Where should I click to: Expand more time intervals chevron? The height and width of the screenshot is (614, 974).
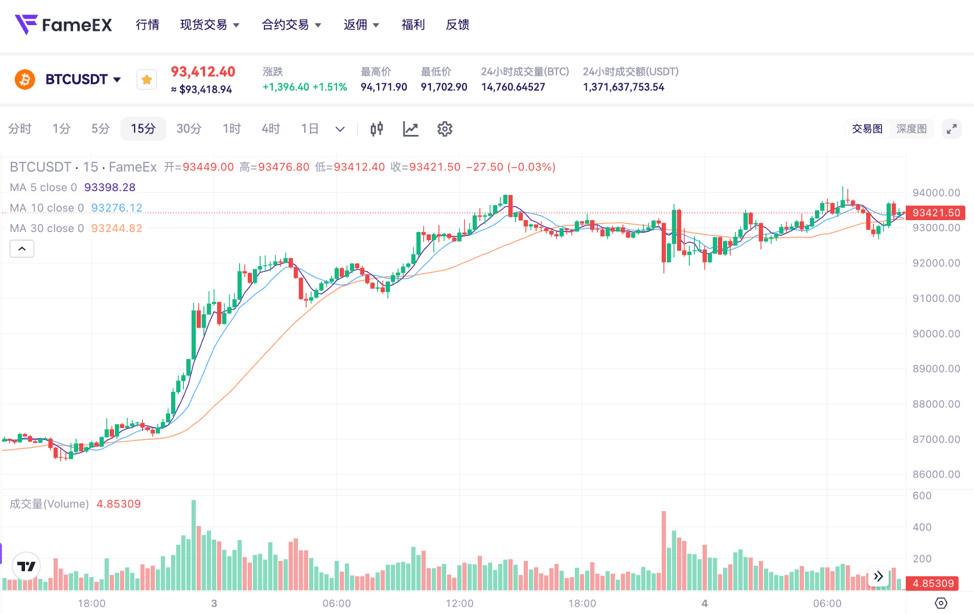pos(340,129)
